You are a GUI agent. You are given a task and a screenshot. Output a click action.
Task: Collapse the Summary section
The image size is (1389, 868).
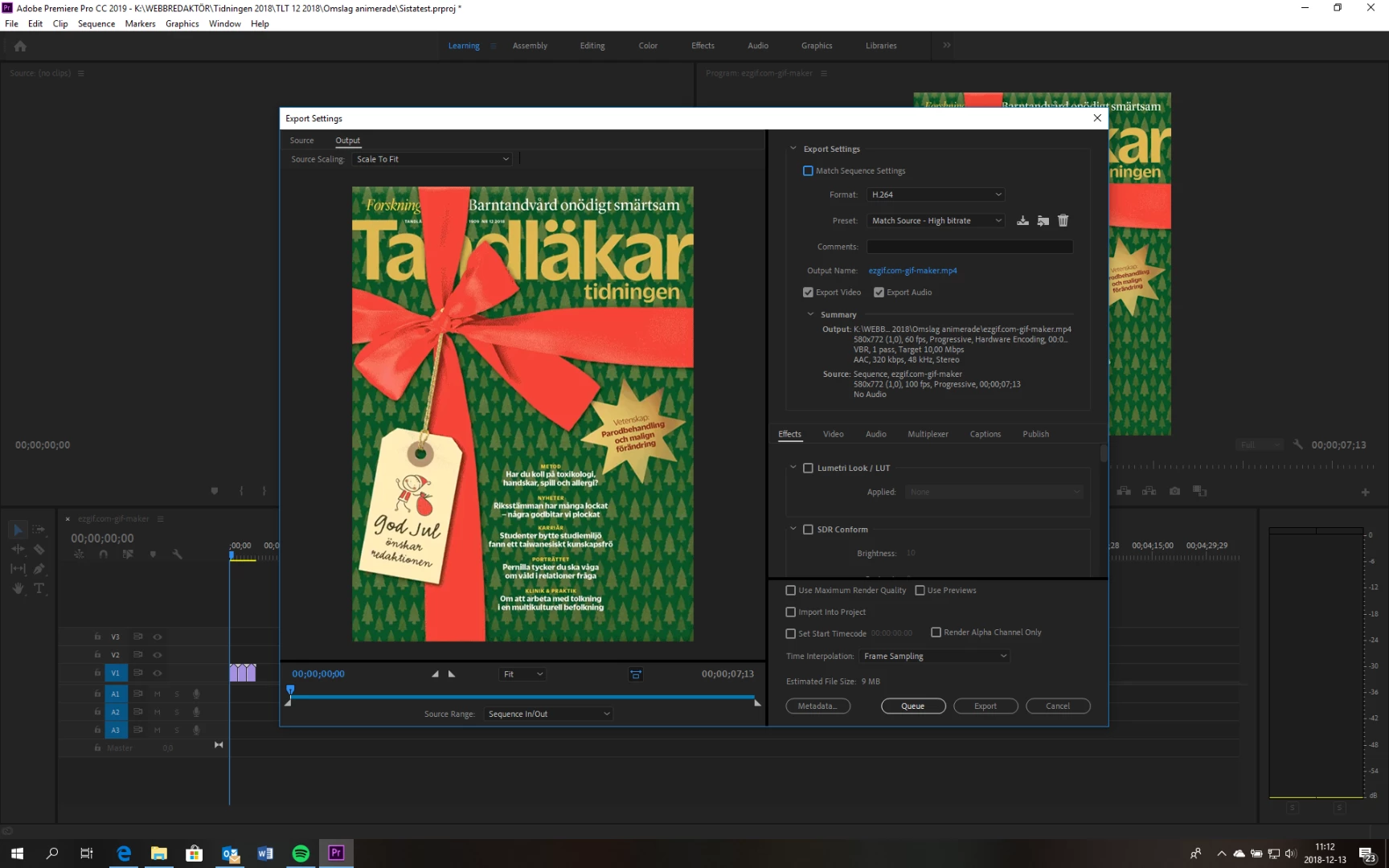click(x=810, y=314)
